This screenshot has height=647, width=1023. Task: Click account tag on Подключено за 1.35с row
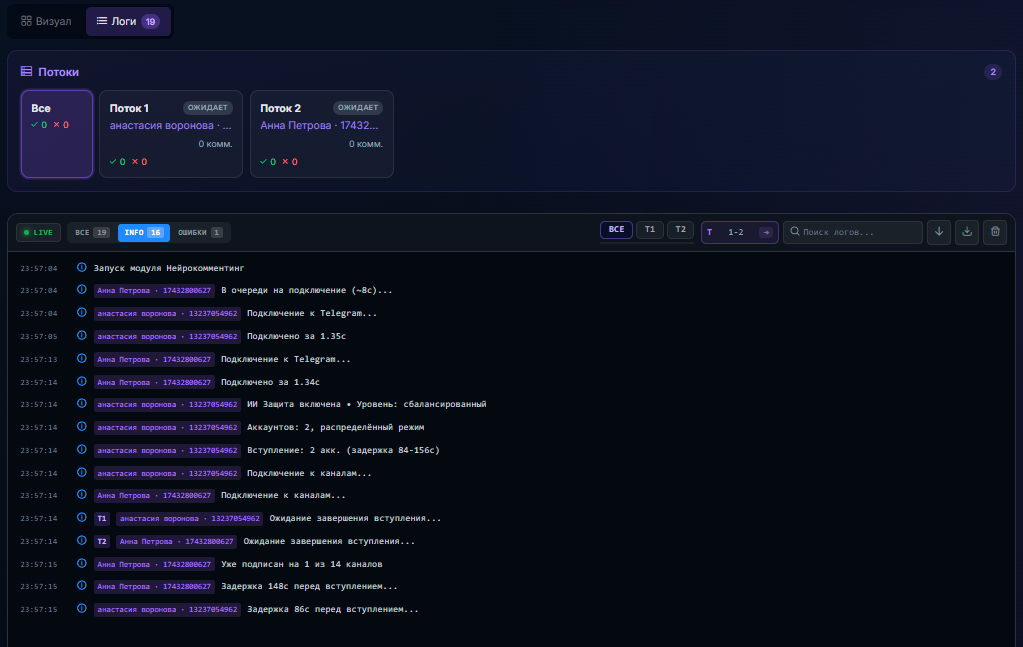click(167, 337)
